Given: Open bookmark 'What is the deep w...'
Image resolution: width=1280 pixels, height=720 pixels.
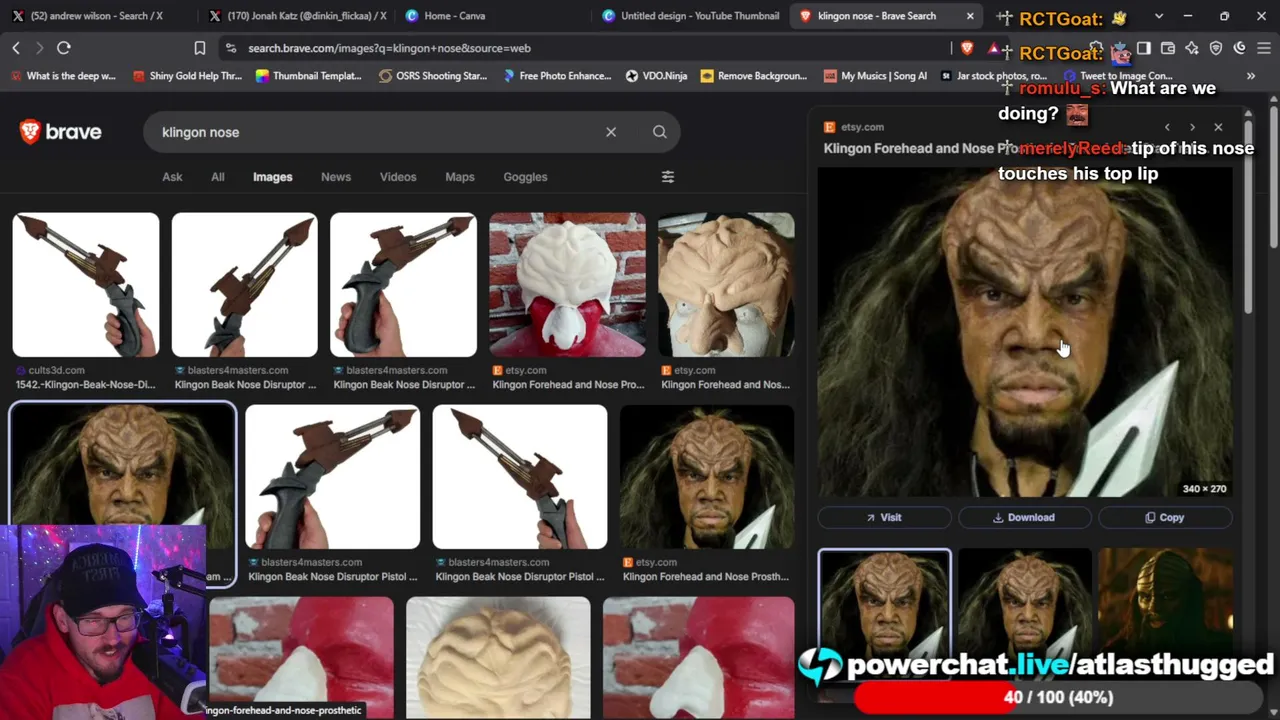Looking at the screenshot, I should click(63, 76).
